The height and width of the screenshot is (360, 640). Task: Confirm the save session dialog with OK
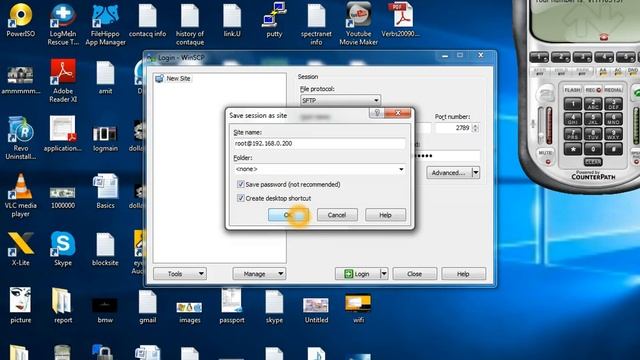pyautogui.click(x=288, y=215)
